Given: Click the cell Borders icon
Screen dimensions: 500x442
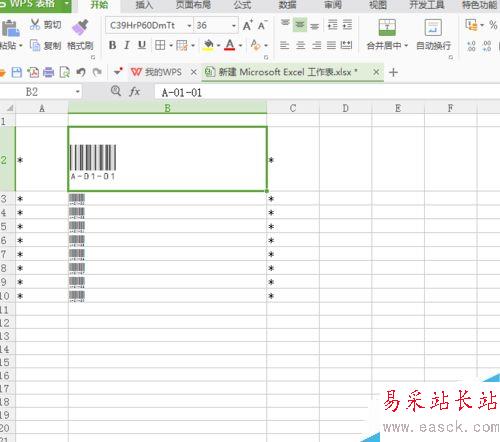Looking at the screenshot, I should [x=160, y=45].
